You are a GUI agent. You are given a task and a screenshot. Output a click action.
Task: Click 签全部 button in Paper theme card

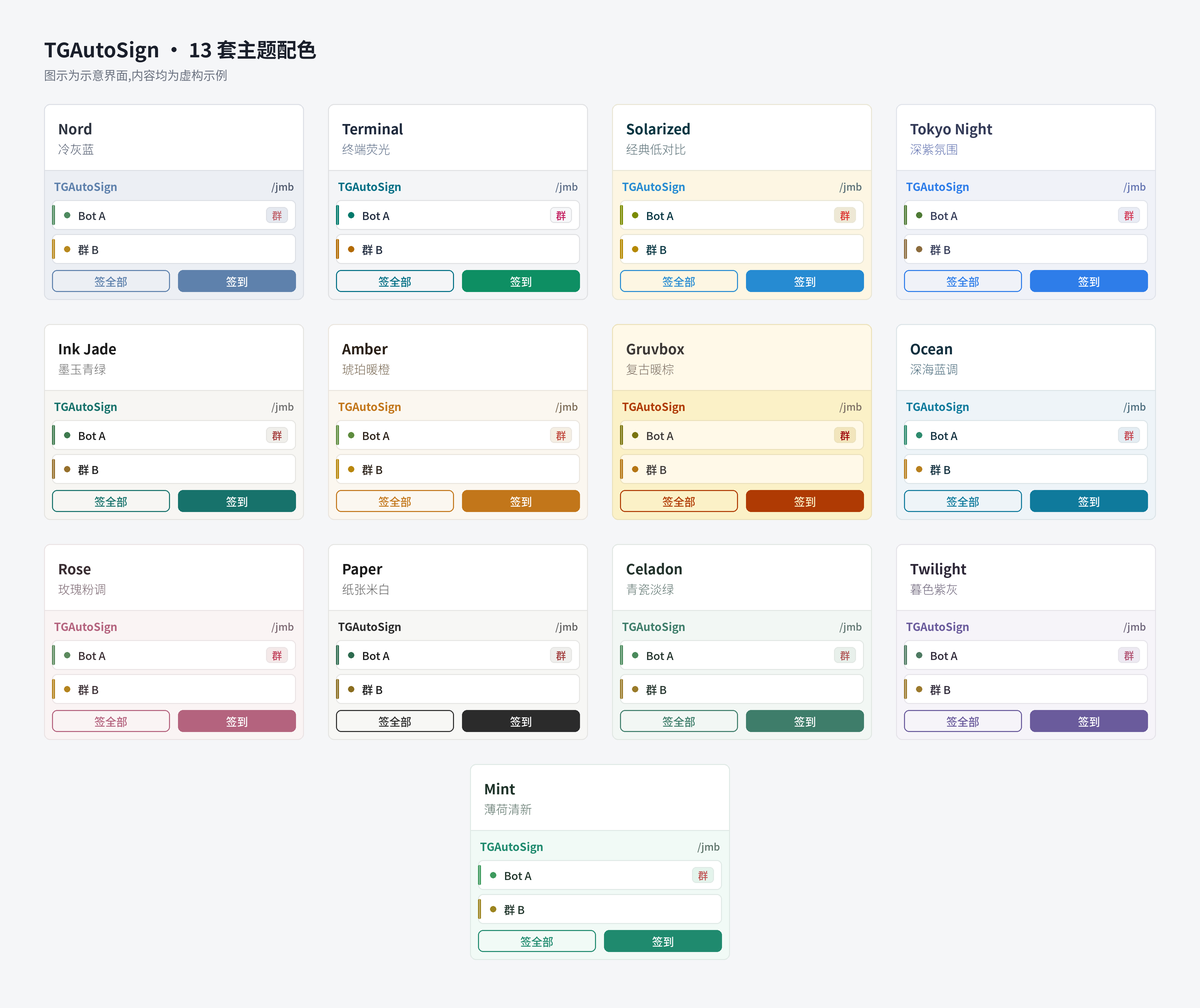[395, 721]
